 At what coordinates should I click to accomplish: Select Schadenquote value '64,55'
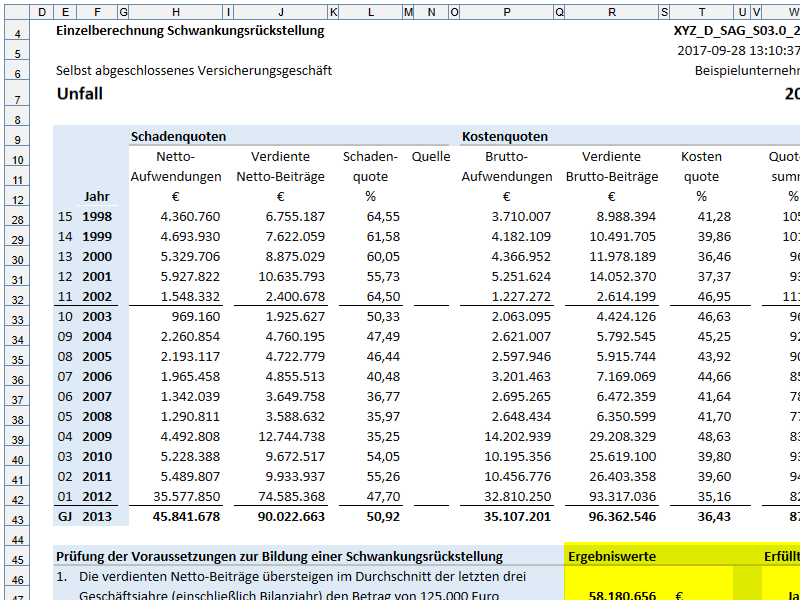(383, 217)
